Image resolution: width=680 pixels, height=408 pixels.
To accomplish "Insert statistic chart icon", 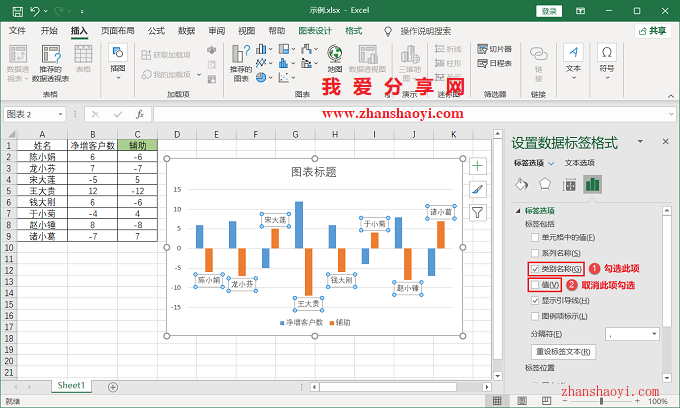I will [x=284, y=63].
